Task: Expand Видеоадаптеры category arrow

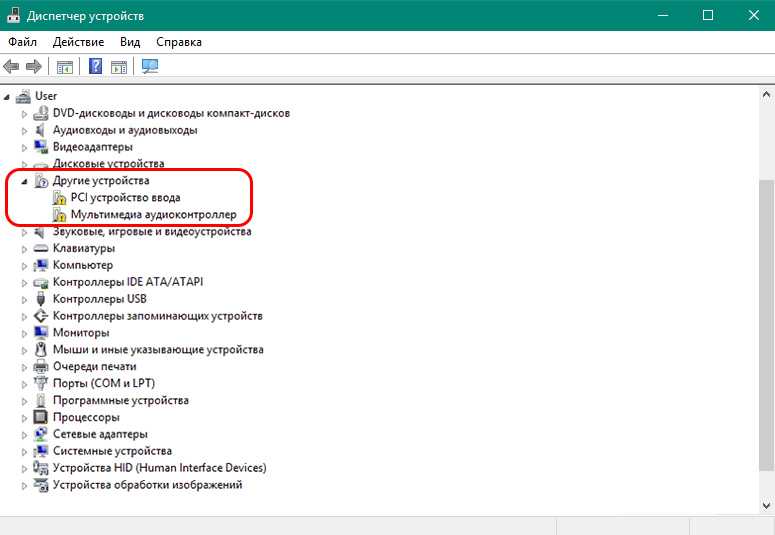Action: (24, 148)
